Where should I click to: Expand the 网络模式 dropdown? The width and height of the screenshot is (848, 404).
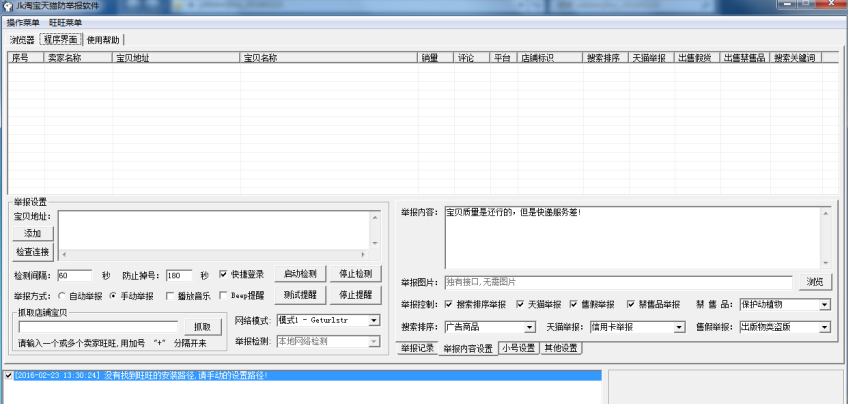click(374, 320)
